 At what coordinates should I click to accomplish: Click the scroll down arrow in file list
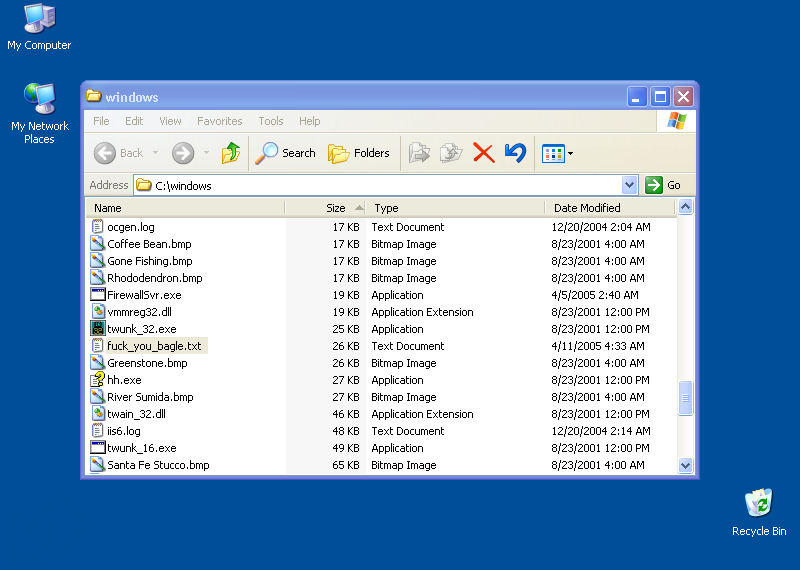[686, 465]
